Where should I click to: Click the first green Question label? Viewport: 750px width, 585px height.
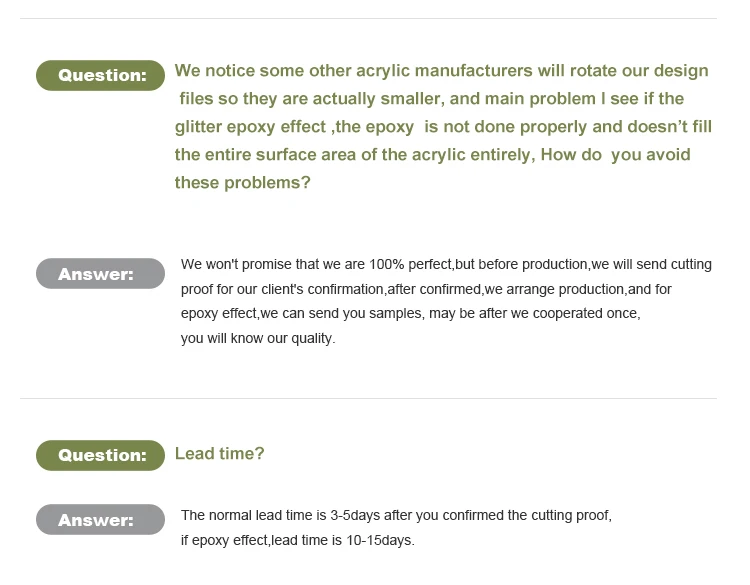point(100,75)
